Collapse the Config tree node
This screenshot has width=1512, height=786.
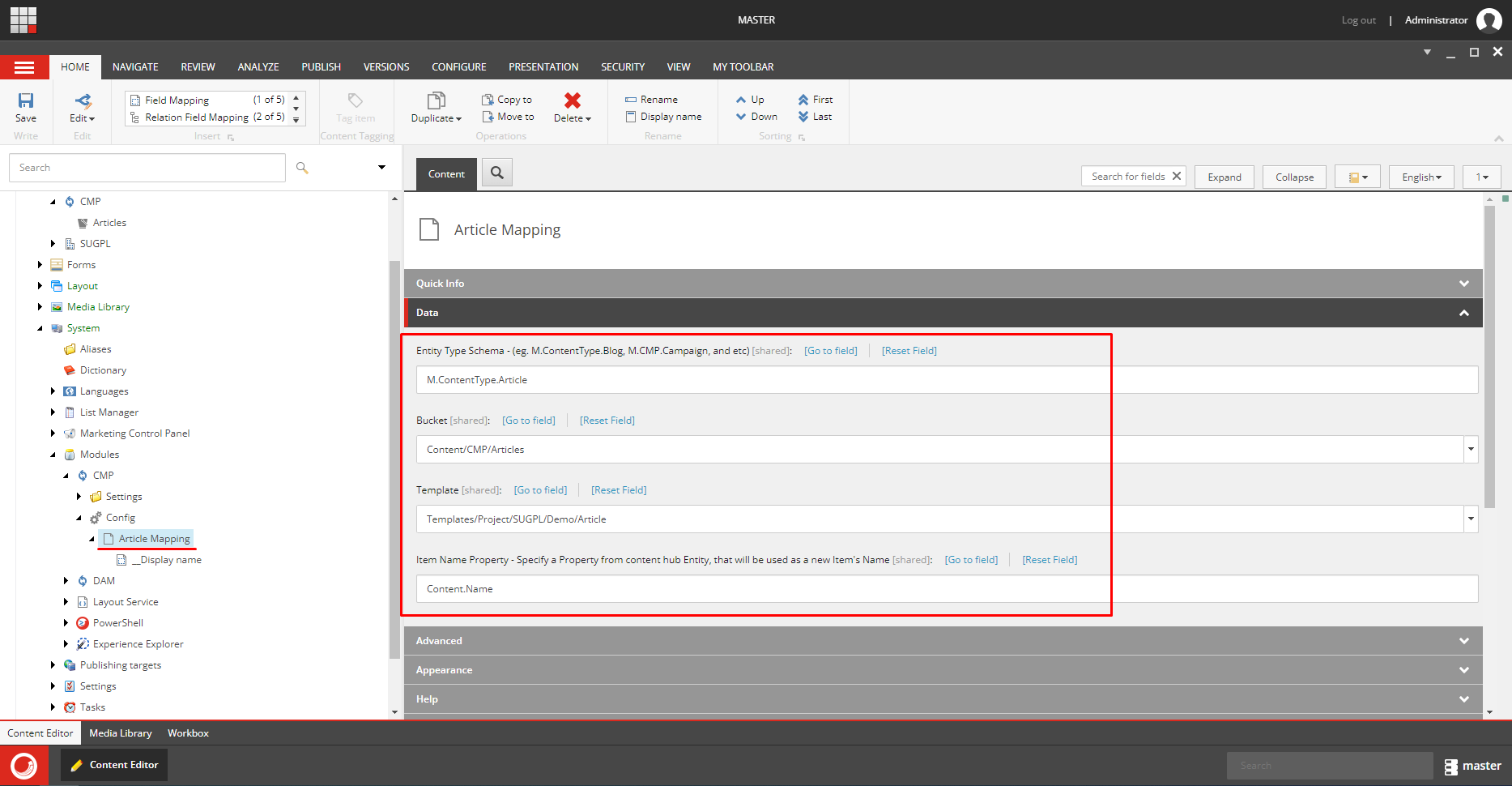coord(79,518)
